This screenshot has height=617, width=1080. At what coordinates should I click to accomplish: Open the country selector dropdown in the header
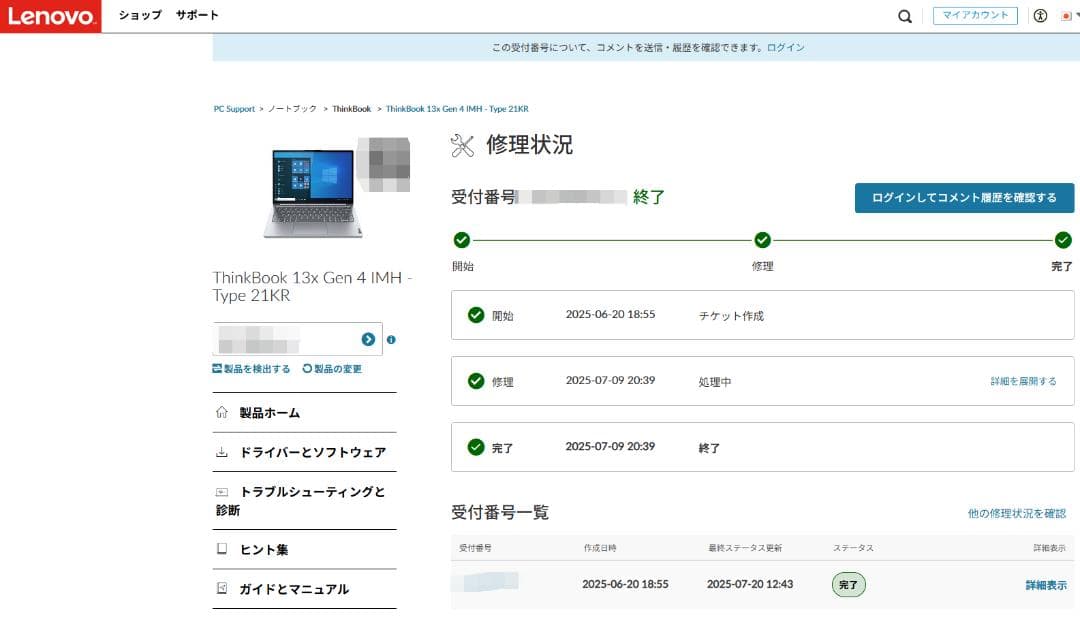pos(1068,16)
